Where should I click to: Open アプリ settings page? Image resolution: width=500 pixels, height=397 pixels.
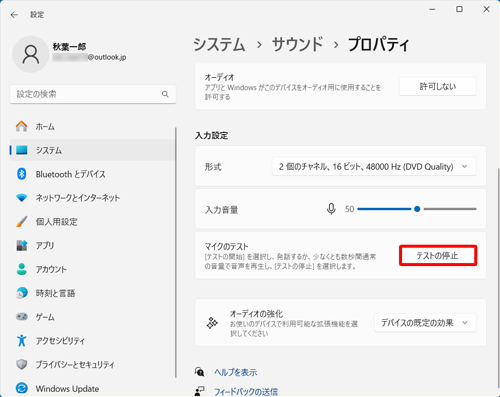click(92, 245)
